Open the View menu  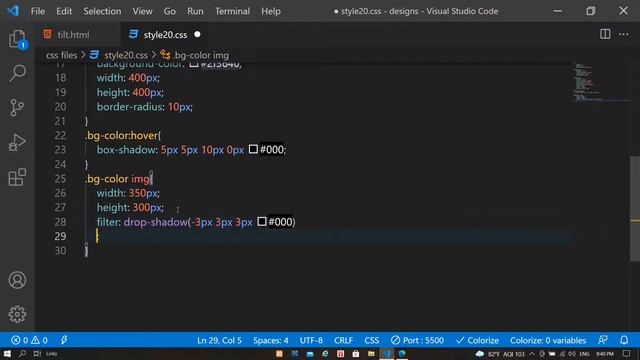tap(142, 11)
